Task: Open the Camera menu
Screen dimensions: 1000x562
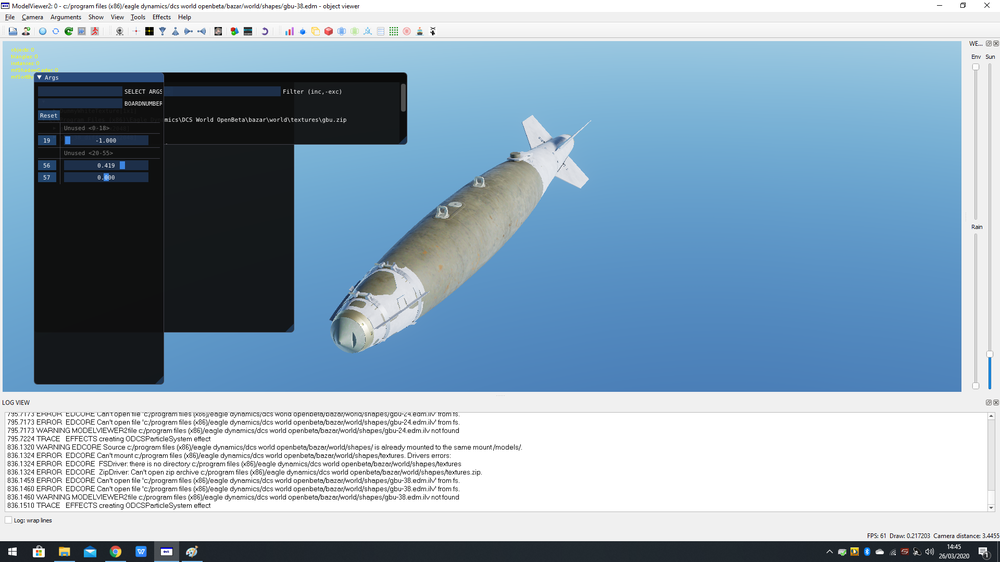Action: click(x=33, y=17)
